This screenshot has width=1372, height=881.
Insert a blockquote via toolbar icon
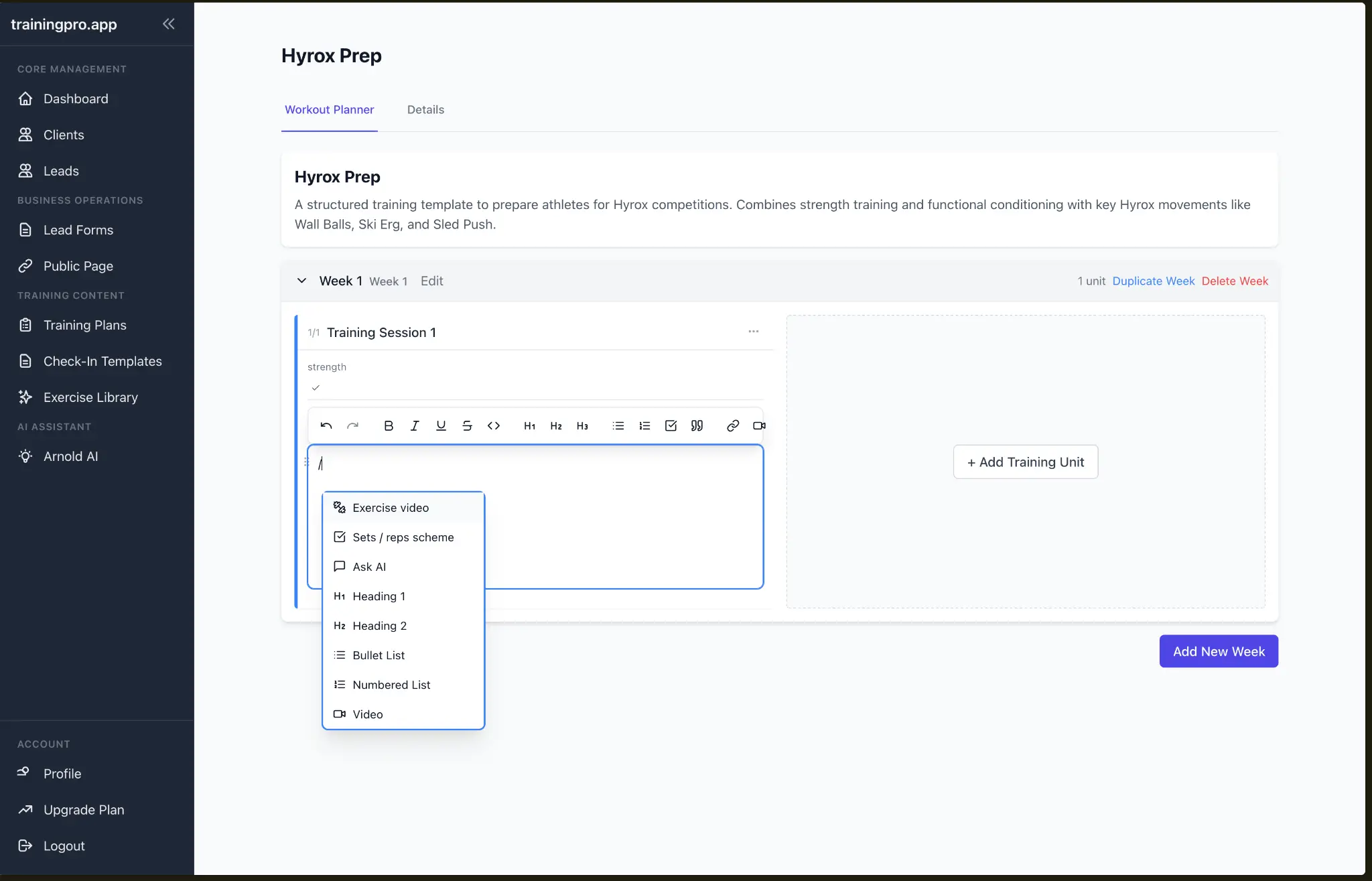697,425
